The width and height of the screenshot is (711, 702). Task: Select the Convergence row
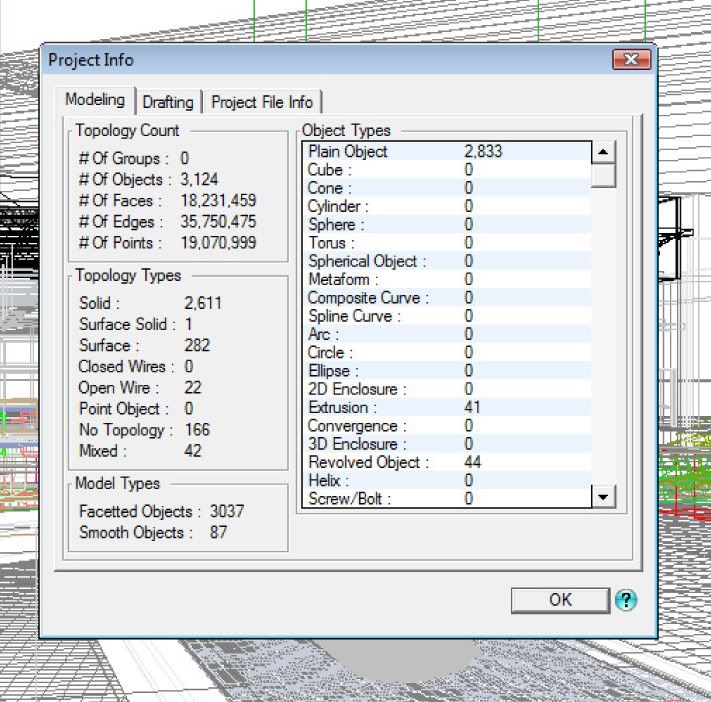coord(447,426)
